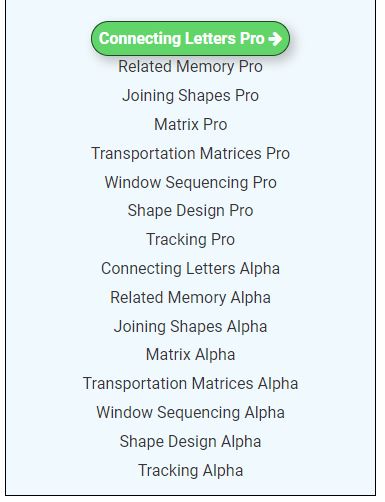Choose Matrix Pro from the list
The image size is (385, 502).
190,125
